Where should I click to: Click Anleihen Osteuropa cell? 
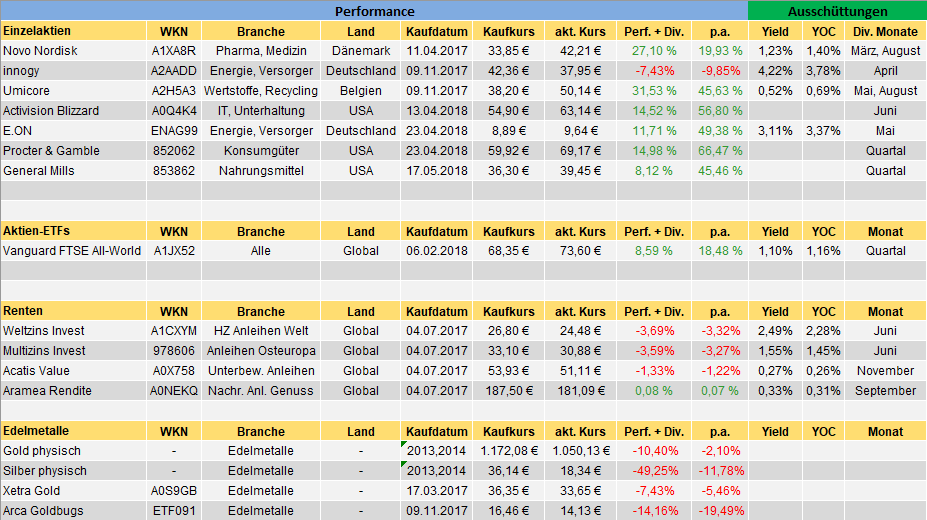coord(261,351)
